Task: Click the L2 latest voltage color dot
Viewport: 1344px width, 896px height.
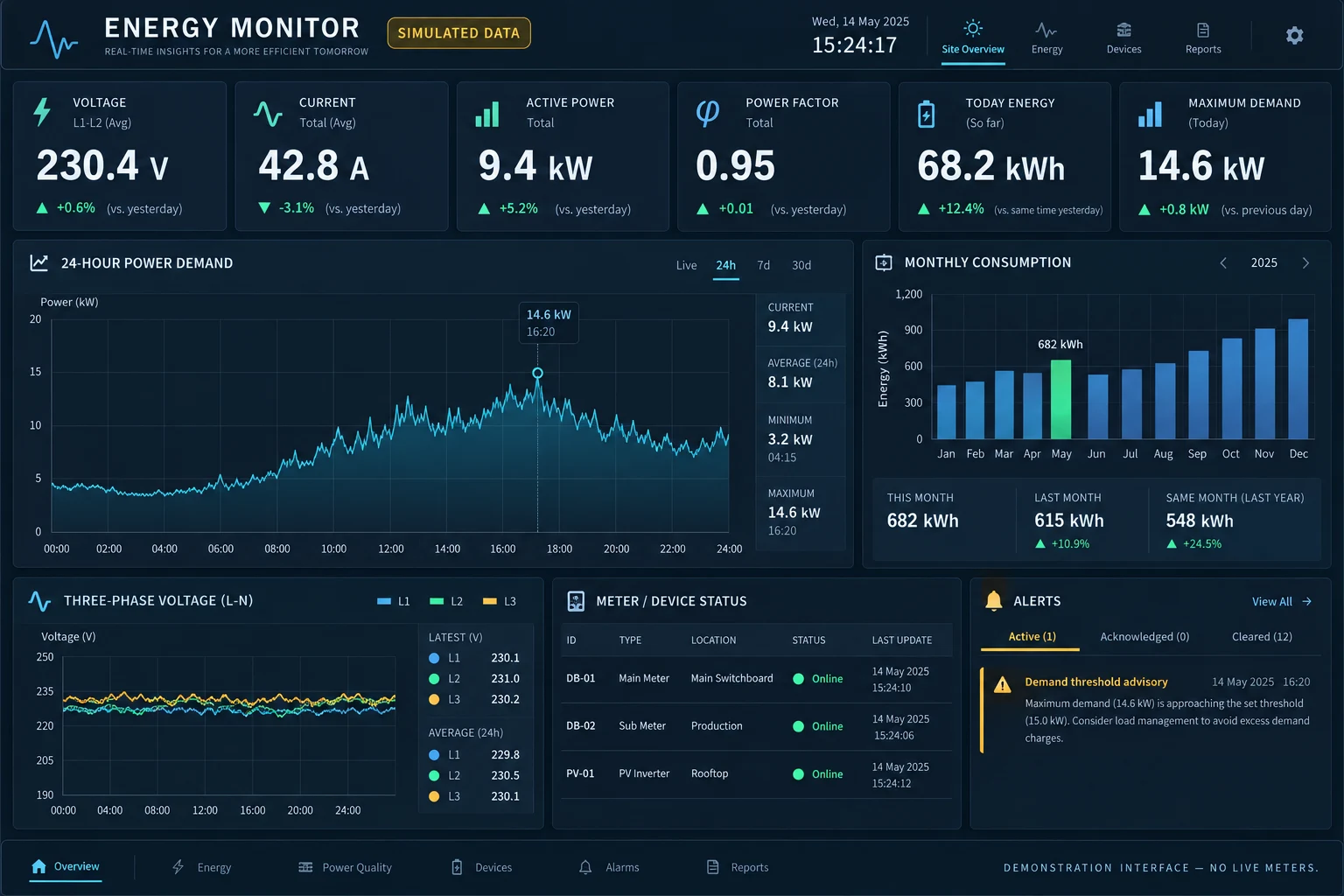Action: click(x=434, y=679)
